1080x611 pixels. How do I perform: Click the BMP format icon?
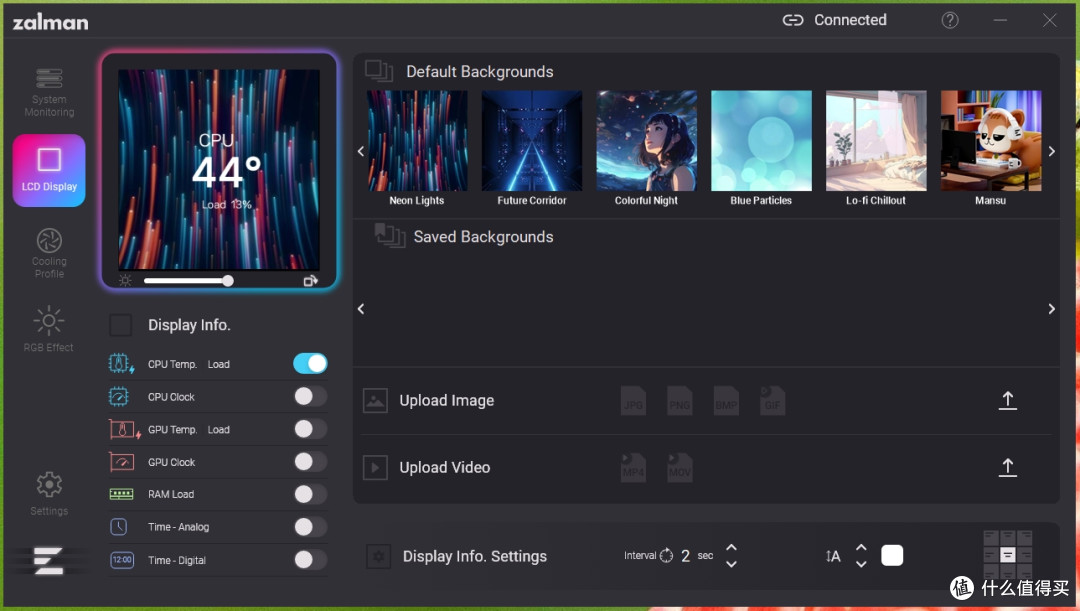726,400
